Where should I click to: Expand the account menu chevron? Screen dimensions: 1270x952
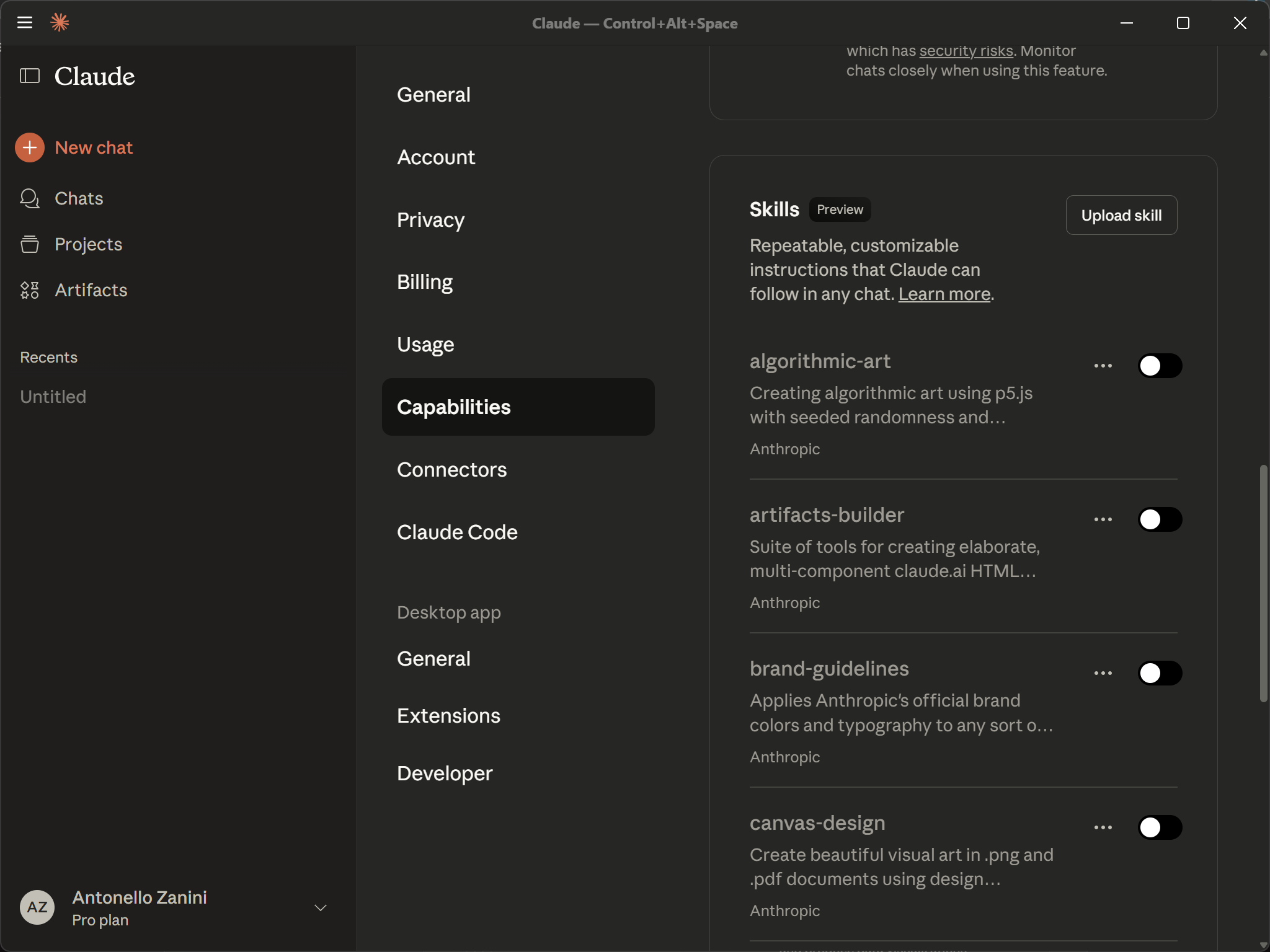pyautogui.click(x=320, y=908)
